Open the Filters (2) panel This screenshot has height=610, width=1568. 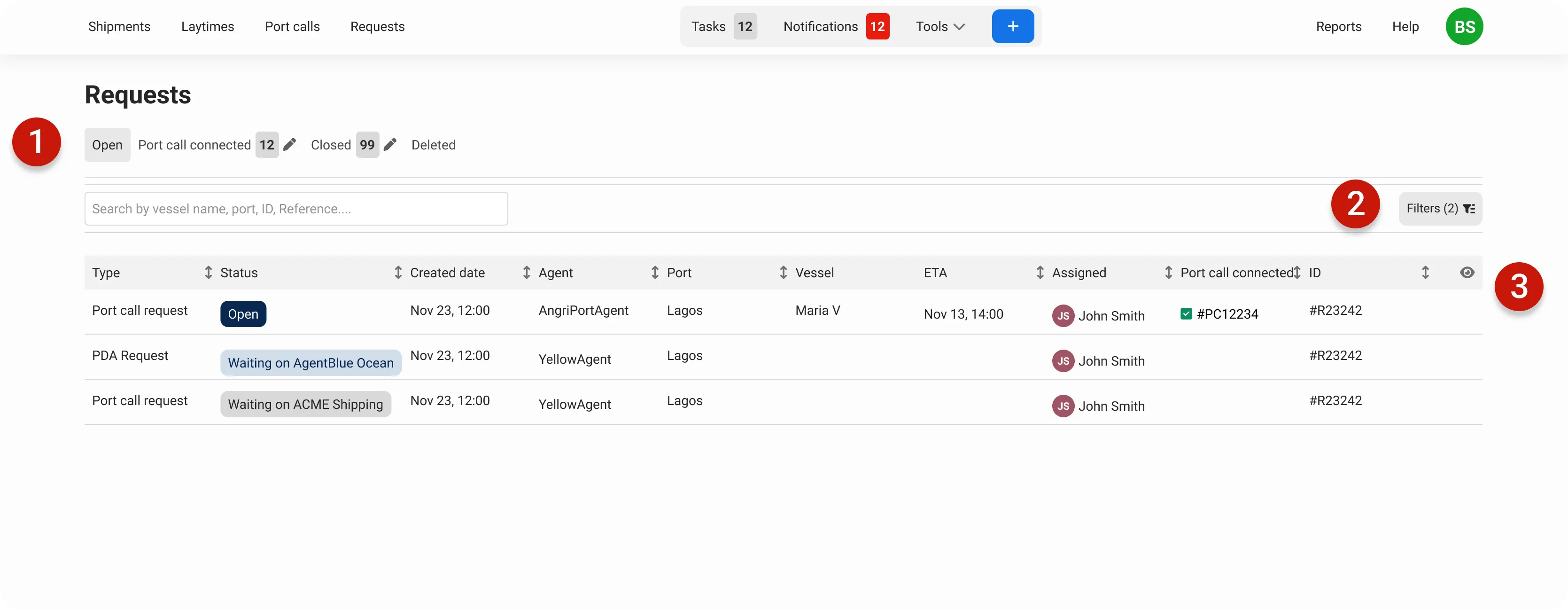point(1440,208)
